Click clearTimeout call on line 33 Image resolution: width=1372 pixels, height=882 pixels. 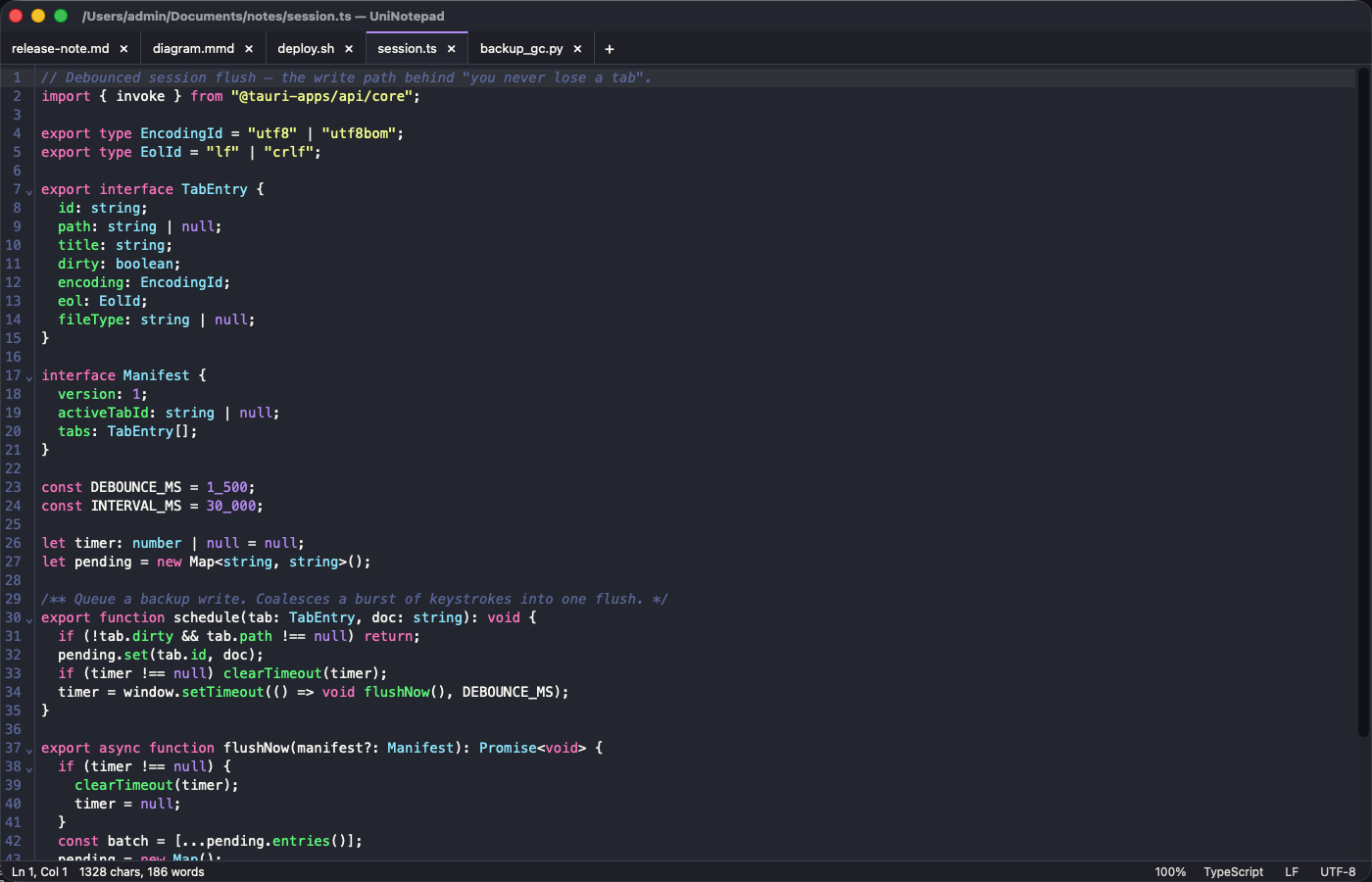pyautogui.click(x=272, y=673)
